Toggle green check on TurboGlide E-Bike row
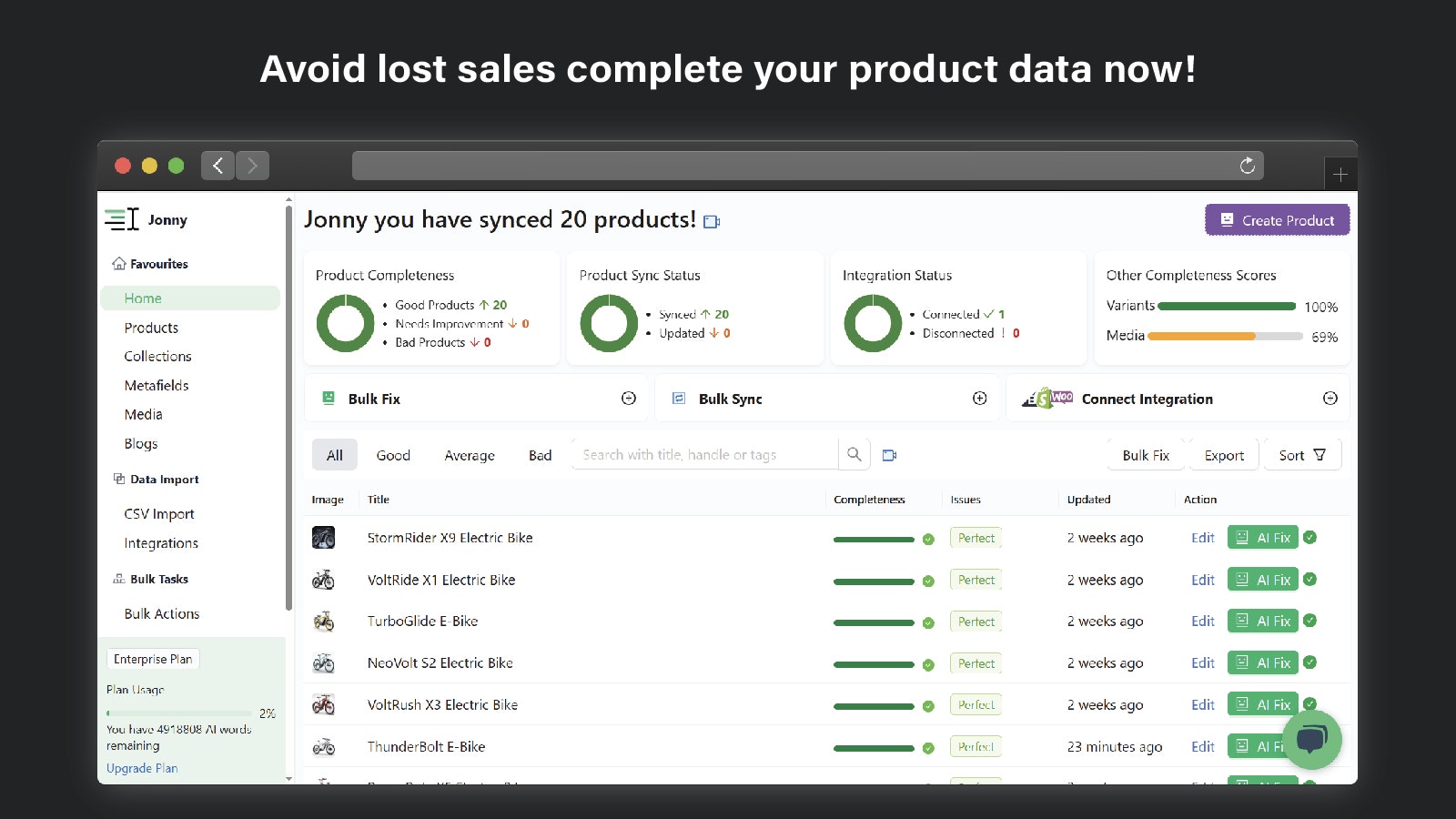1456x819 pixels. 1309,621
